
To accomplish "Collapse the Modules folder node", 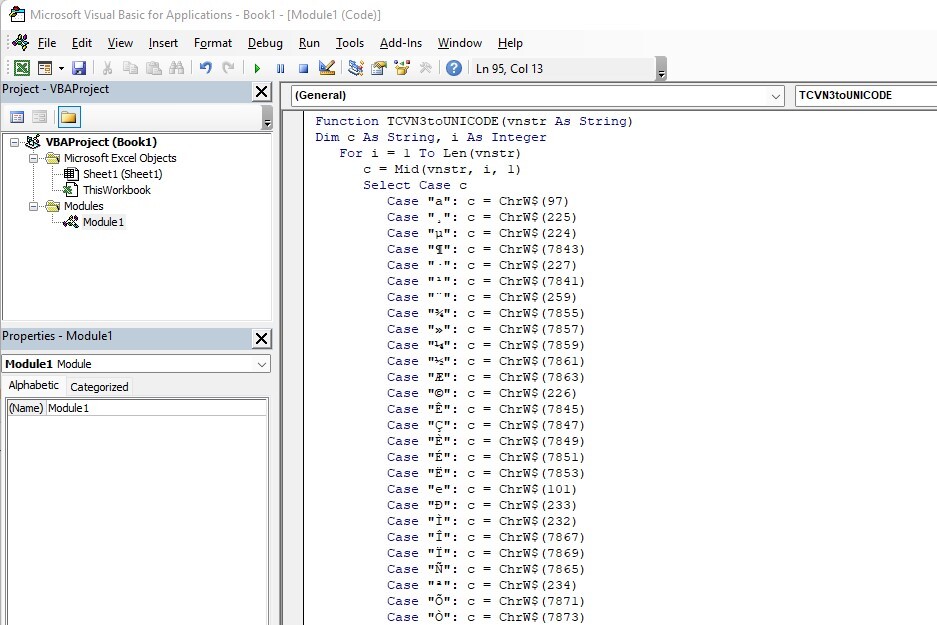I will [33, 206].
